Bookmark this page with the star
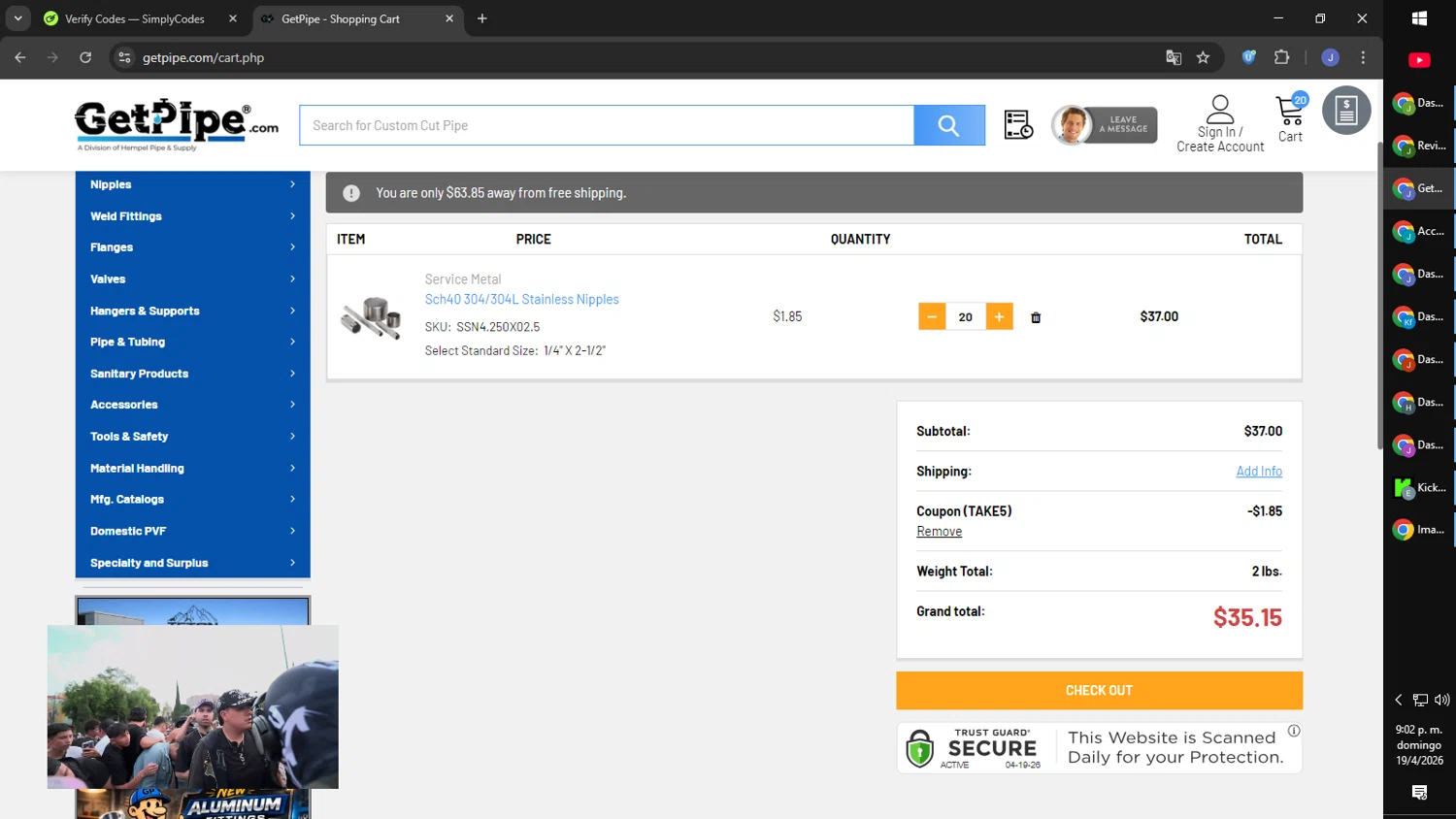Viewport: 1456px width, 819px height. pos(1204,57)
